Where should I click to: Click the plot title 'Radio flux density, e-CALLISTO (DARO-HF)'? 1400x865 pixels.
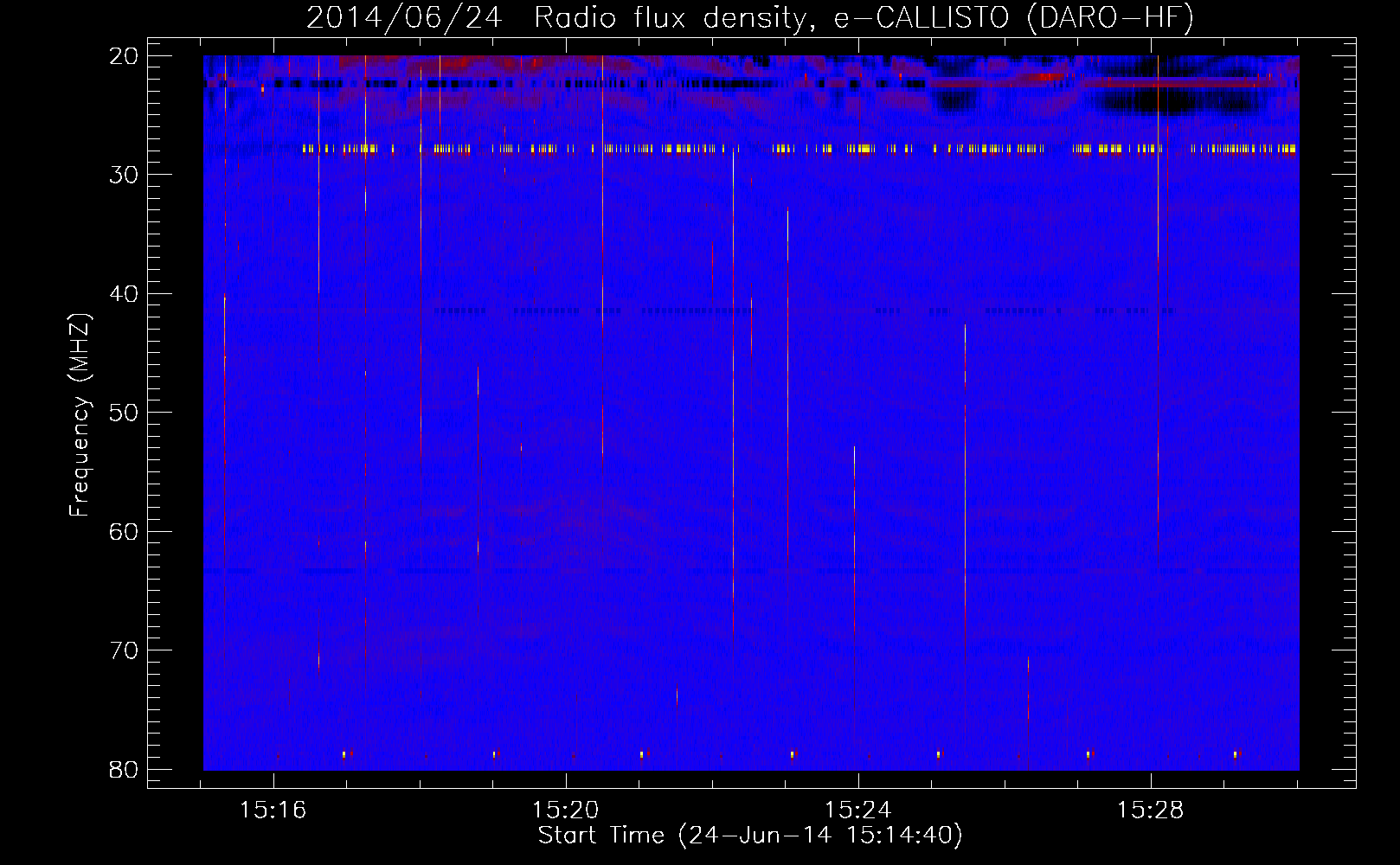[x=864, y=18]
